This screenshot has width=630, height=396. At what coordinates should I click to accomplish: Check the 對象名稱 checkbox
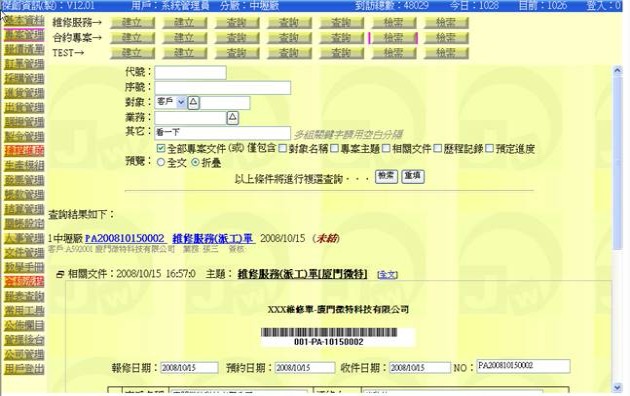coord(282,149)
